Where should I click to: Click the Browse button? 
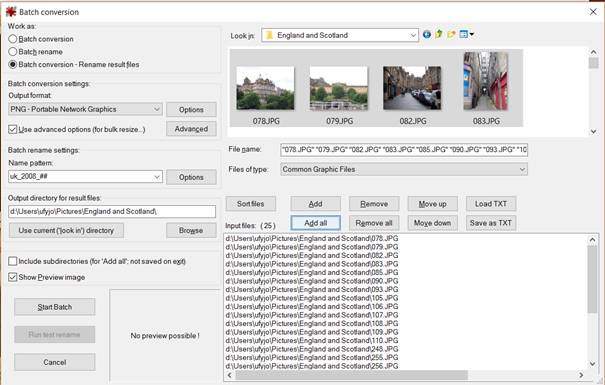pos(191,230)
